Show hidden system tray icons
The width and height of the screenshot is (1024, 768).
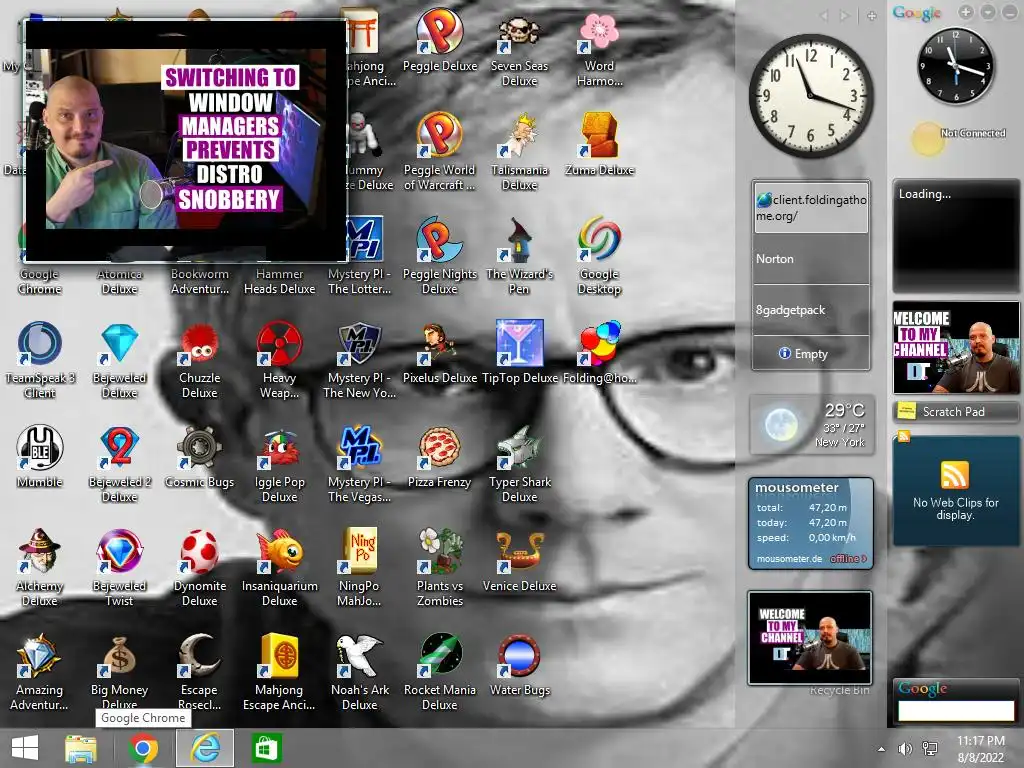(882, 749)
